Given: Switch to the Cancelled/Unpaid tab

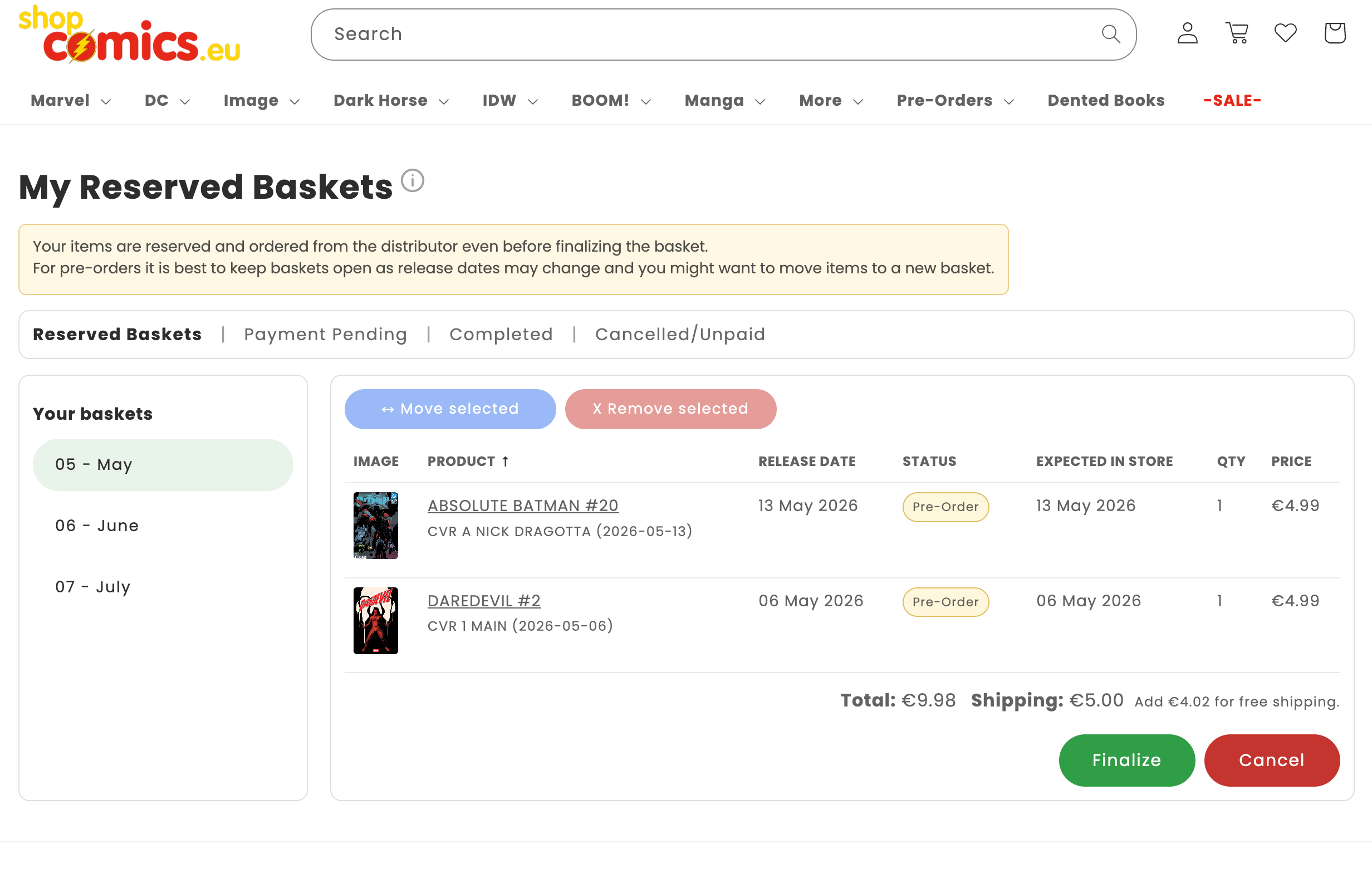Looking at the screenshot, I should [680, 335].
